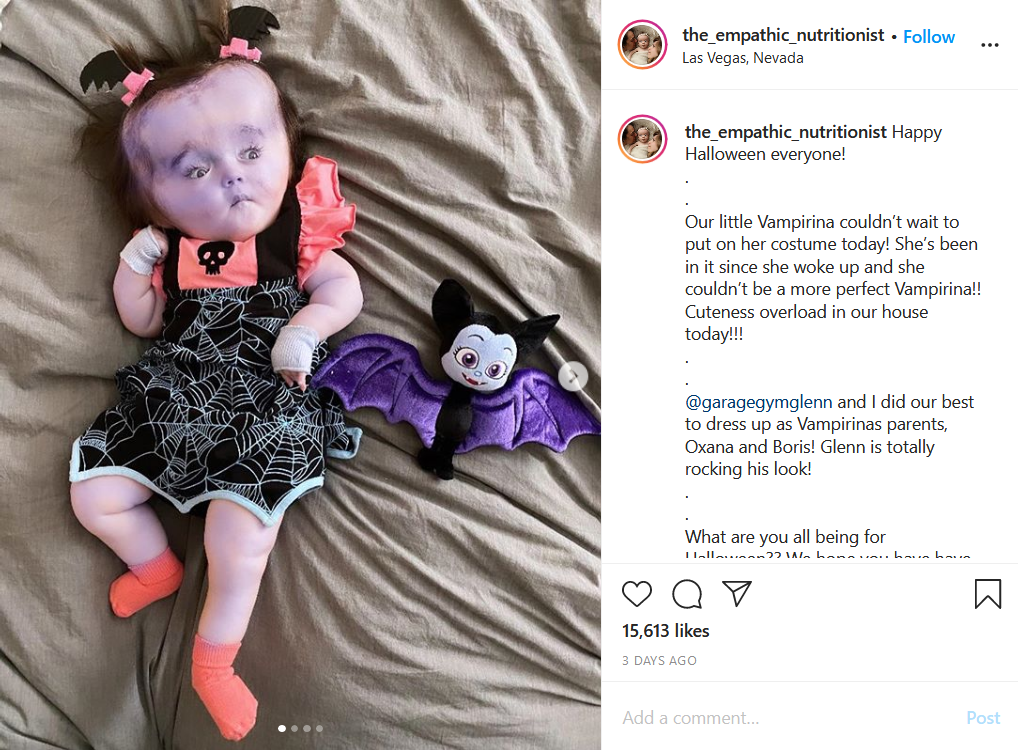Open the 3 DAYS AGO timestamp
This screenshot has height=750, width=1018.
(x=659, y=660)
